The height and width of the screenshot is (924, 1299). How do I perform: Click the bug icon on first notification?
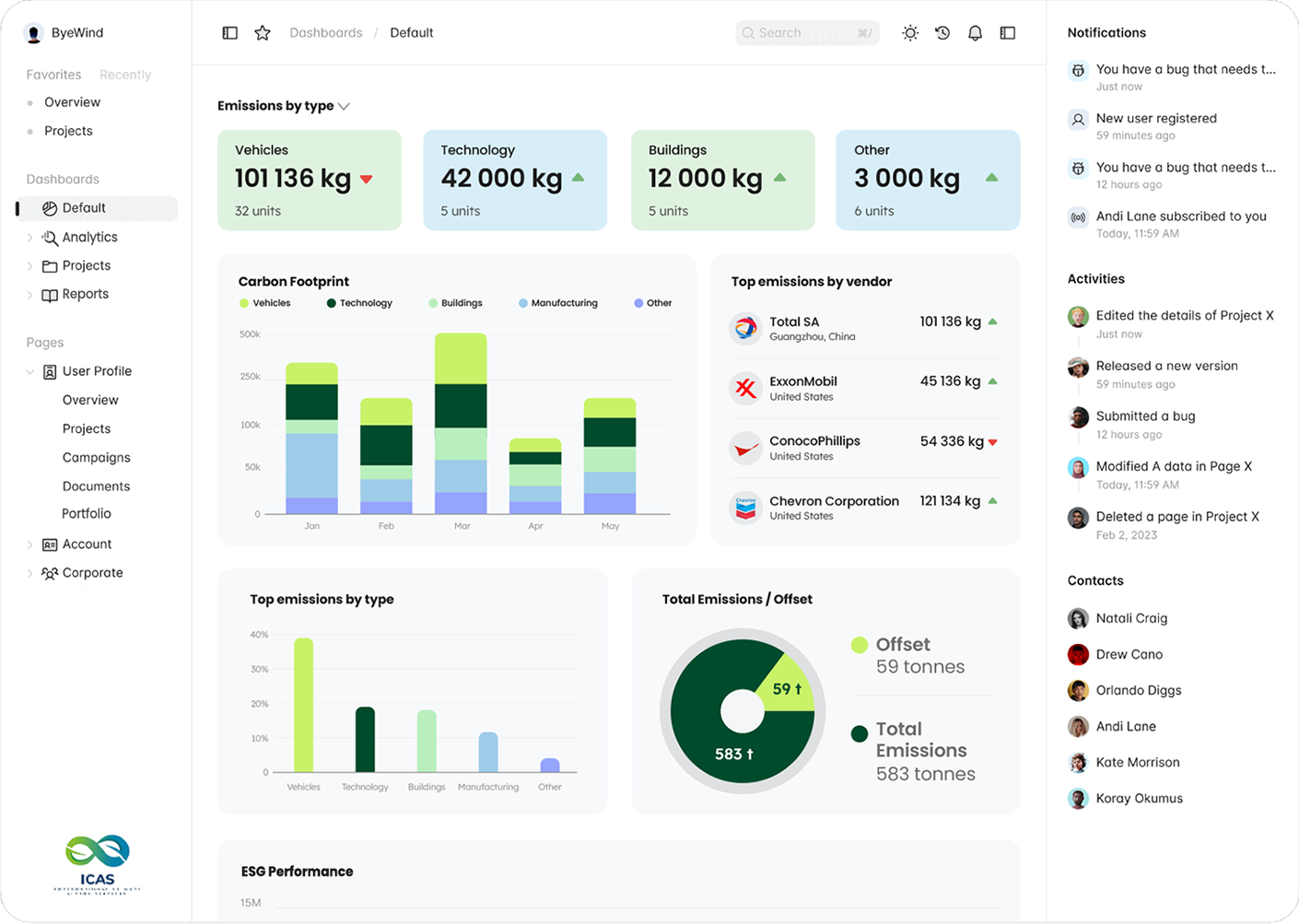click(1078, 70)
